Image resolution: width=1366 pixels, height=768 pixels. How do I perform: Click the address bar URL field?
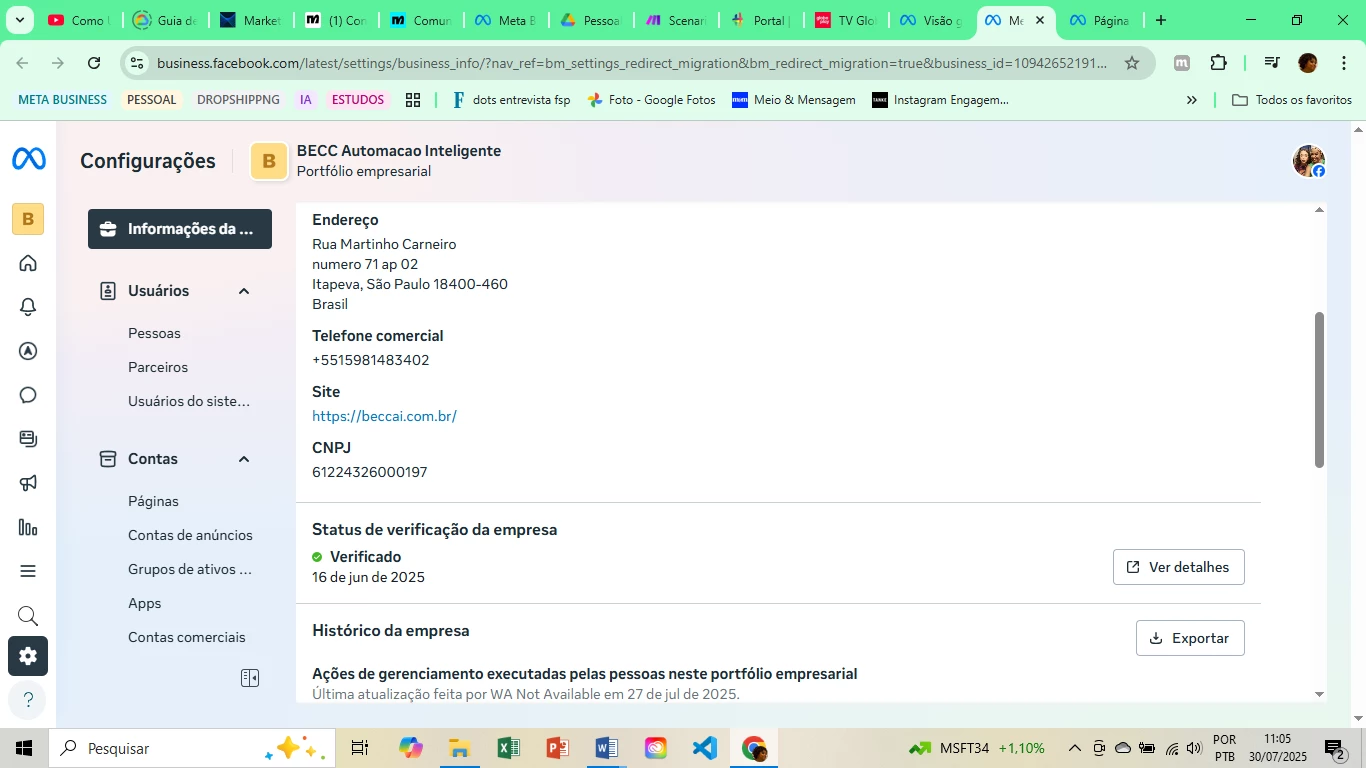(632, 63)
